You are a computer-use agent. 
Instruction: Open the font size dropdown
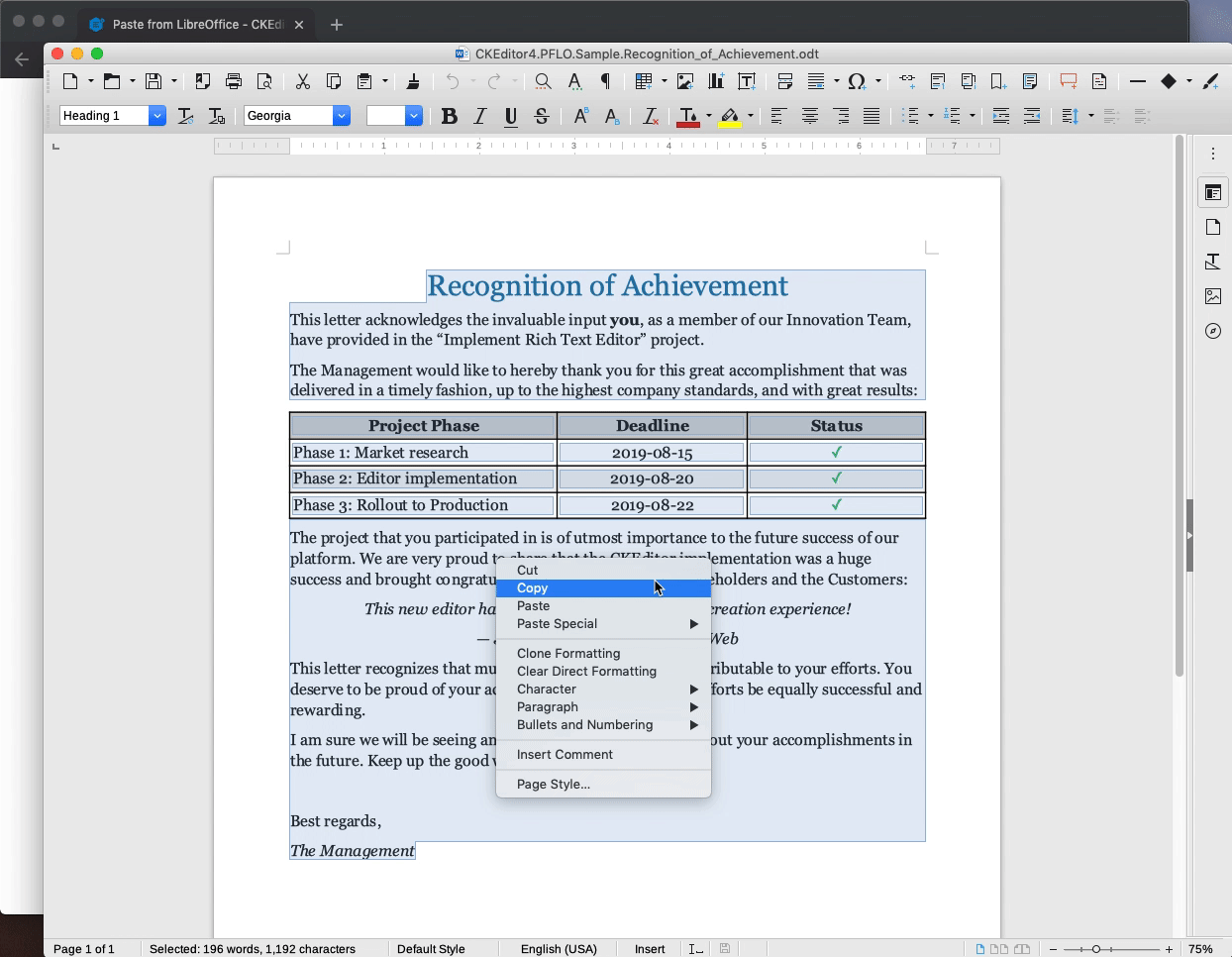click(x=414, y=116)
